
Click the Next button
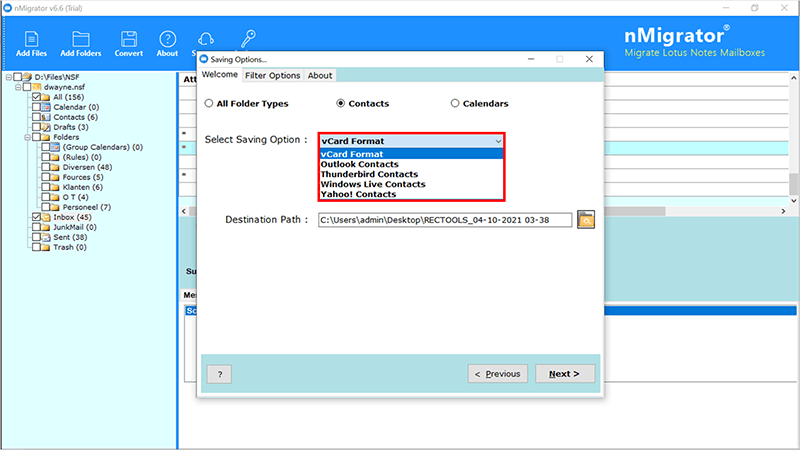click(564, 374)
